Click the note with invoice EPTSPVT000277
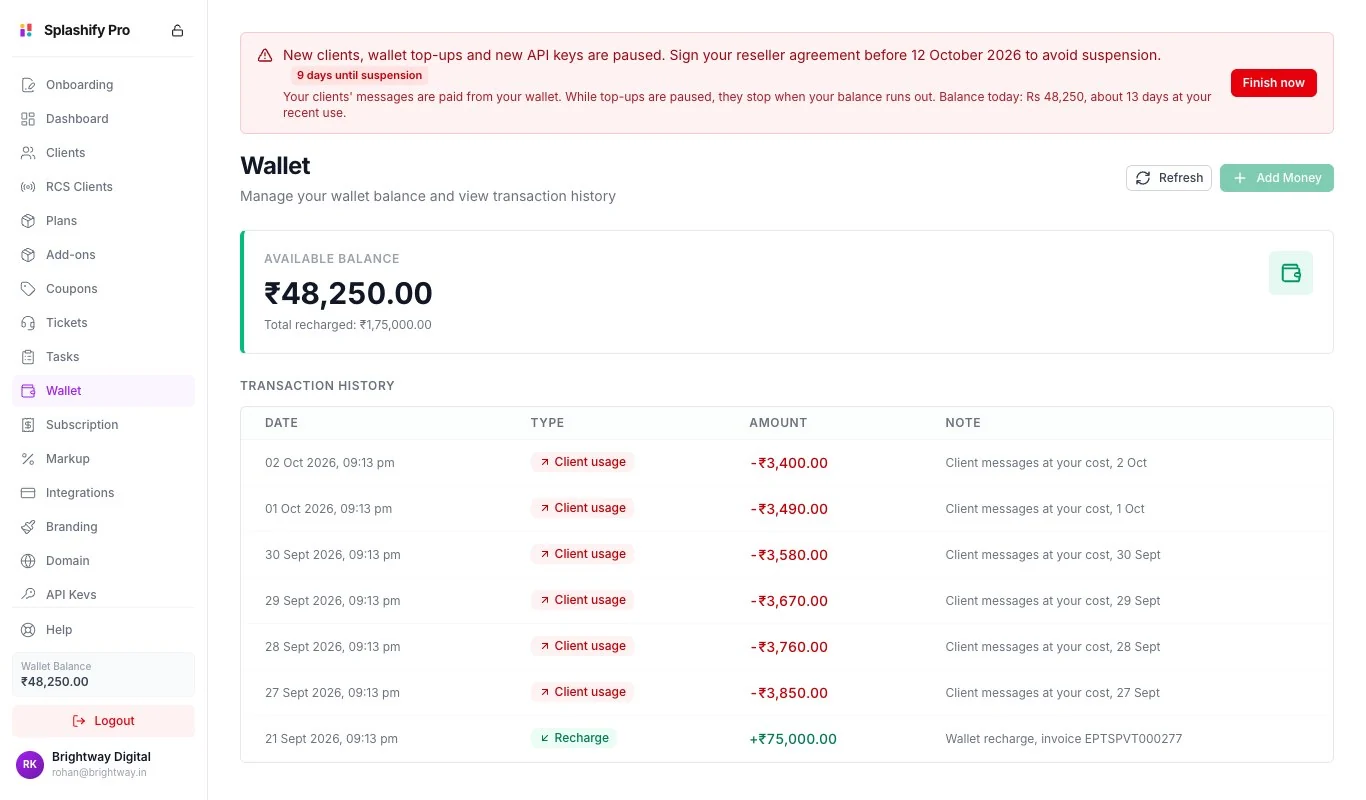This screenshot has width=1366, height=800. 1064,739
